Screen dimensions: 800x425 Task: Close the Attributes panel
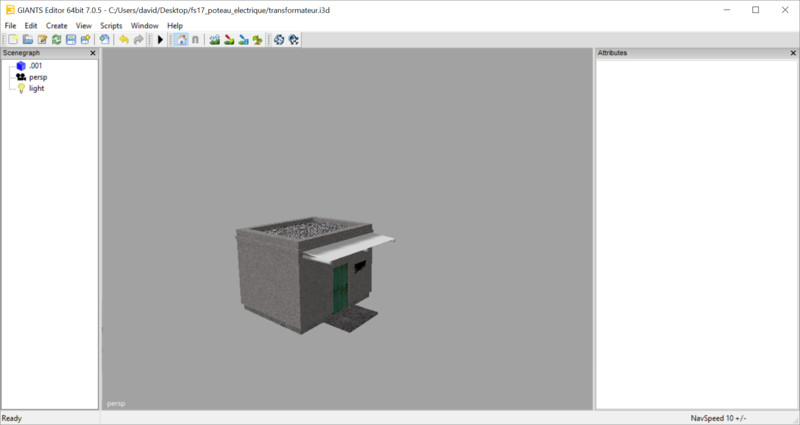click(x=792, y=53)
